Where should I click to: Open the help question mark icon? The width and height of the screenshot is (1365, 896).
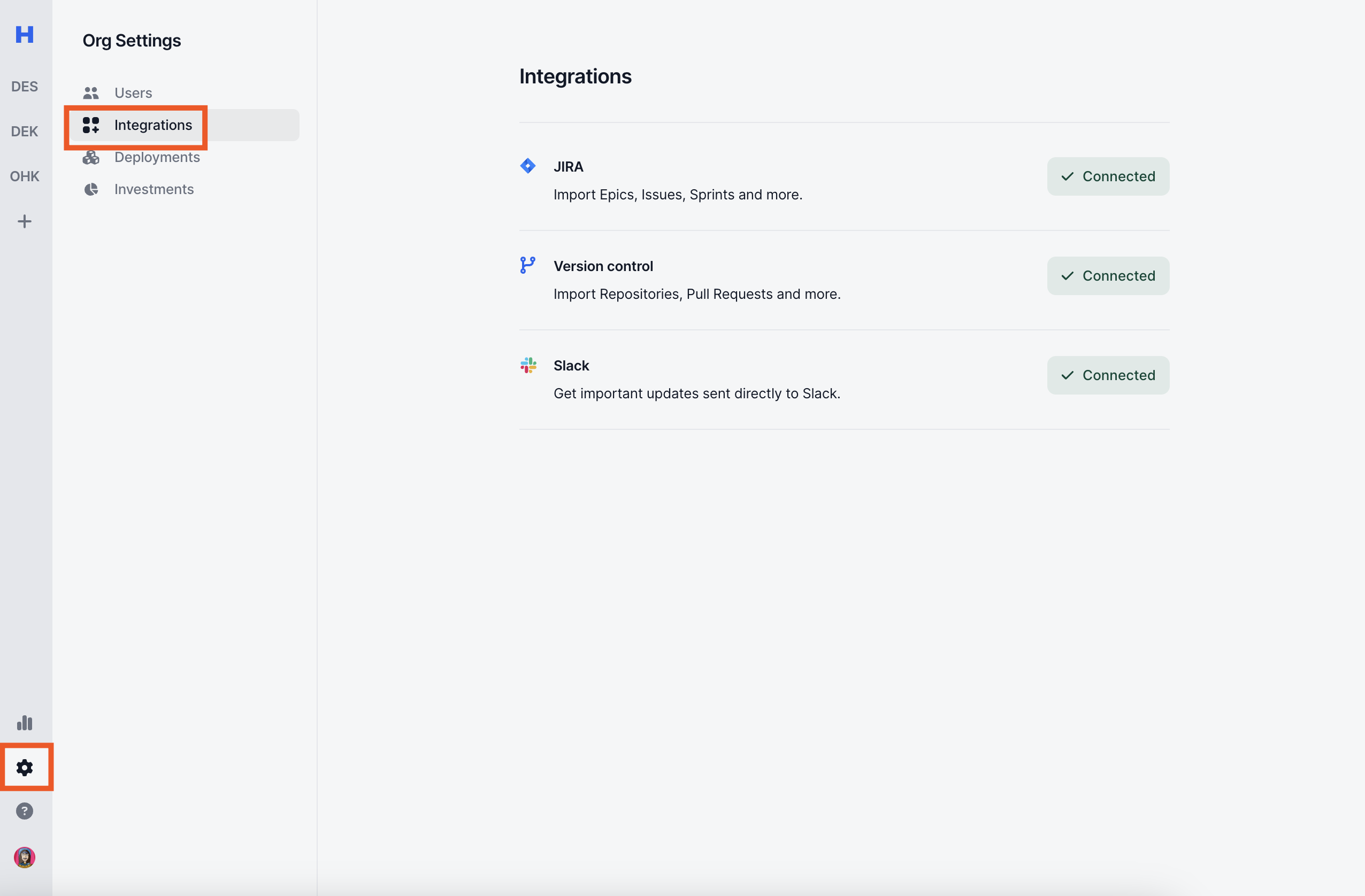[24, 810]
